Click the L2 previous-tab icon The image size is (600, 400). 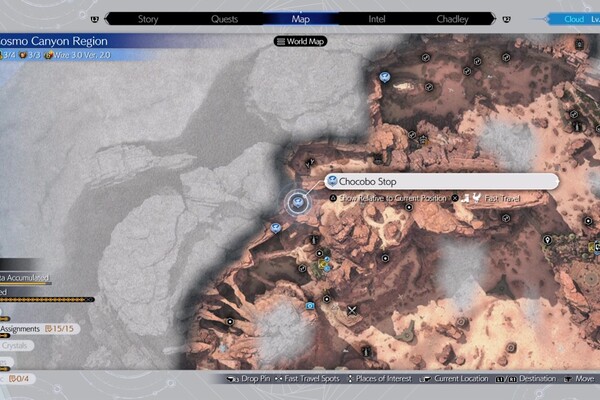(95, 19)
